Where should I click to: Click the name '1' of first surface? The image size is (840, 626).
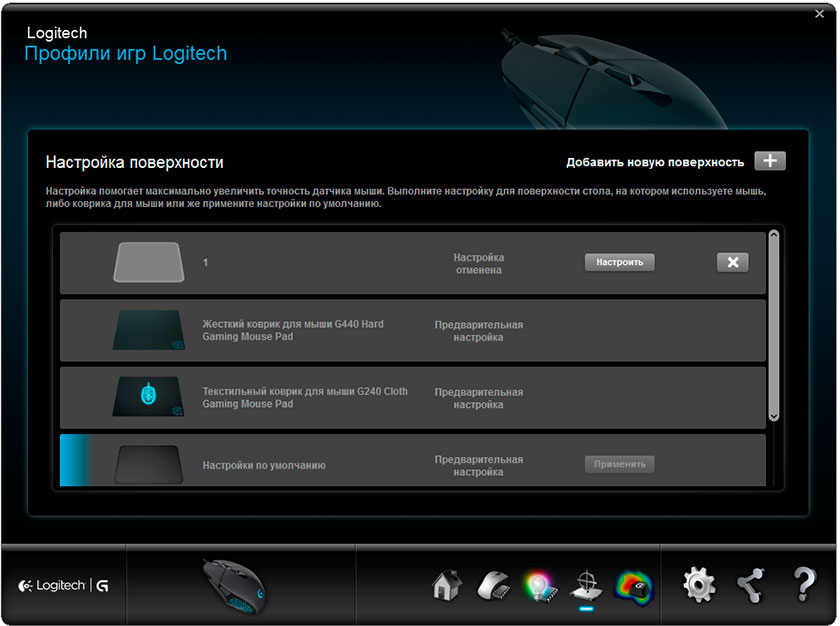(x=205, y=262)
